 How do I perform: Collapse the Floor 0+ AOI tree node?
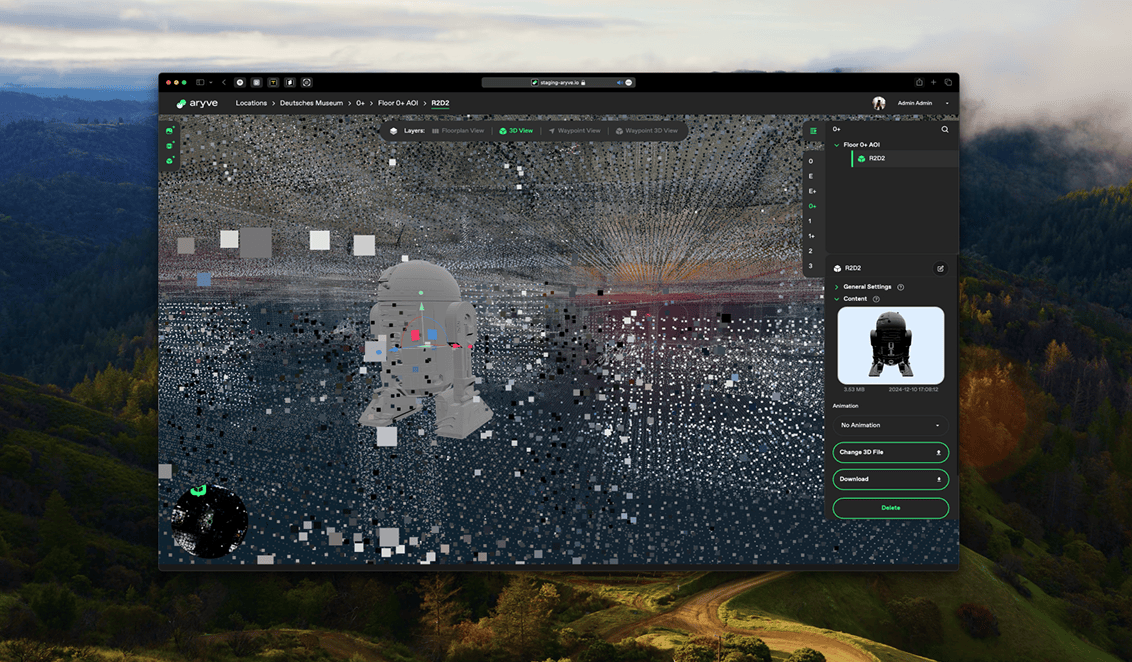click(837, 145)
